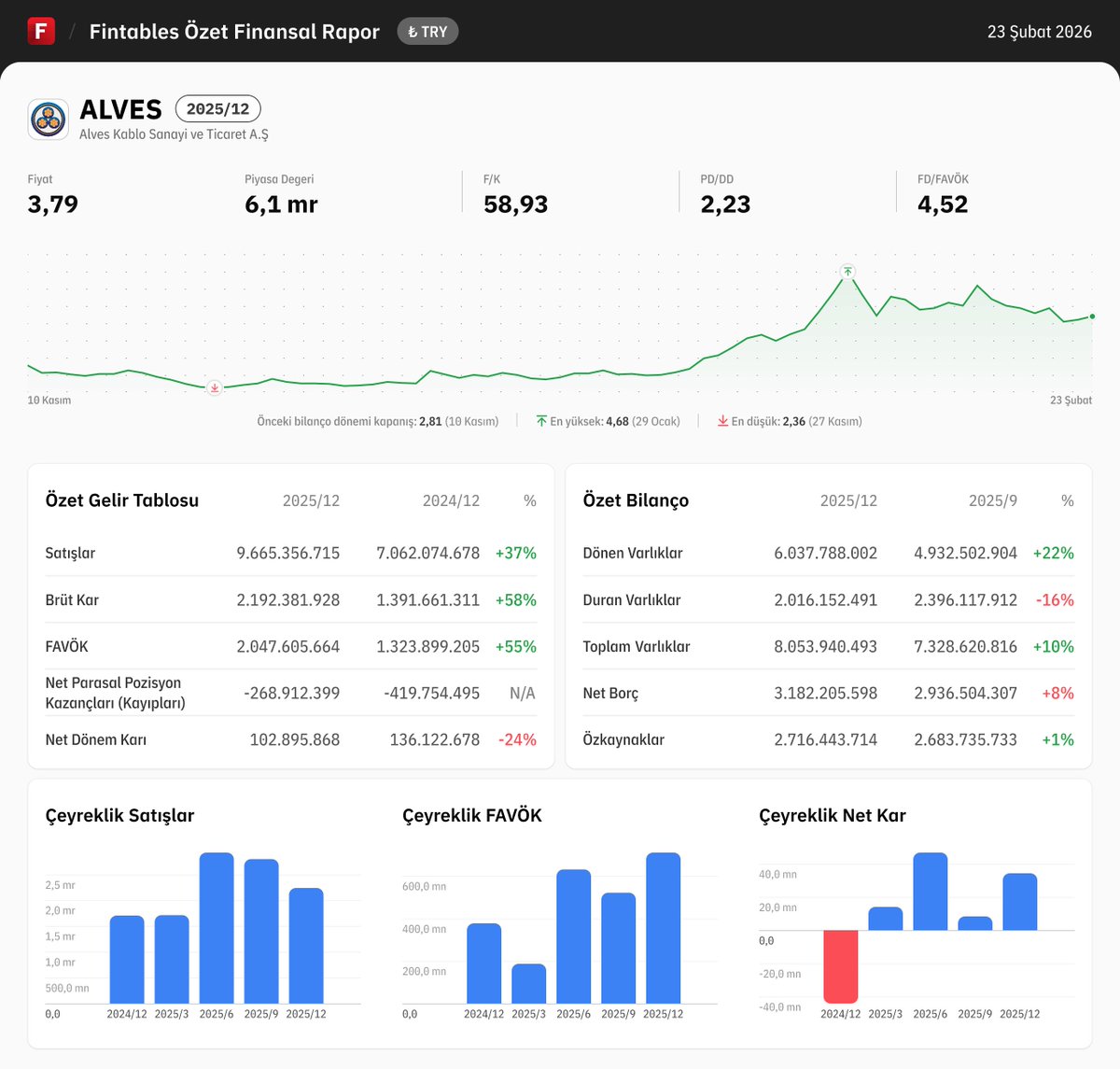This screenshot has height=1069, width=1120.
Task: Open the 2024/12 comparison column header
Action: (x=451, y=500)
